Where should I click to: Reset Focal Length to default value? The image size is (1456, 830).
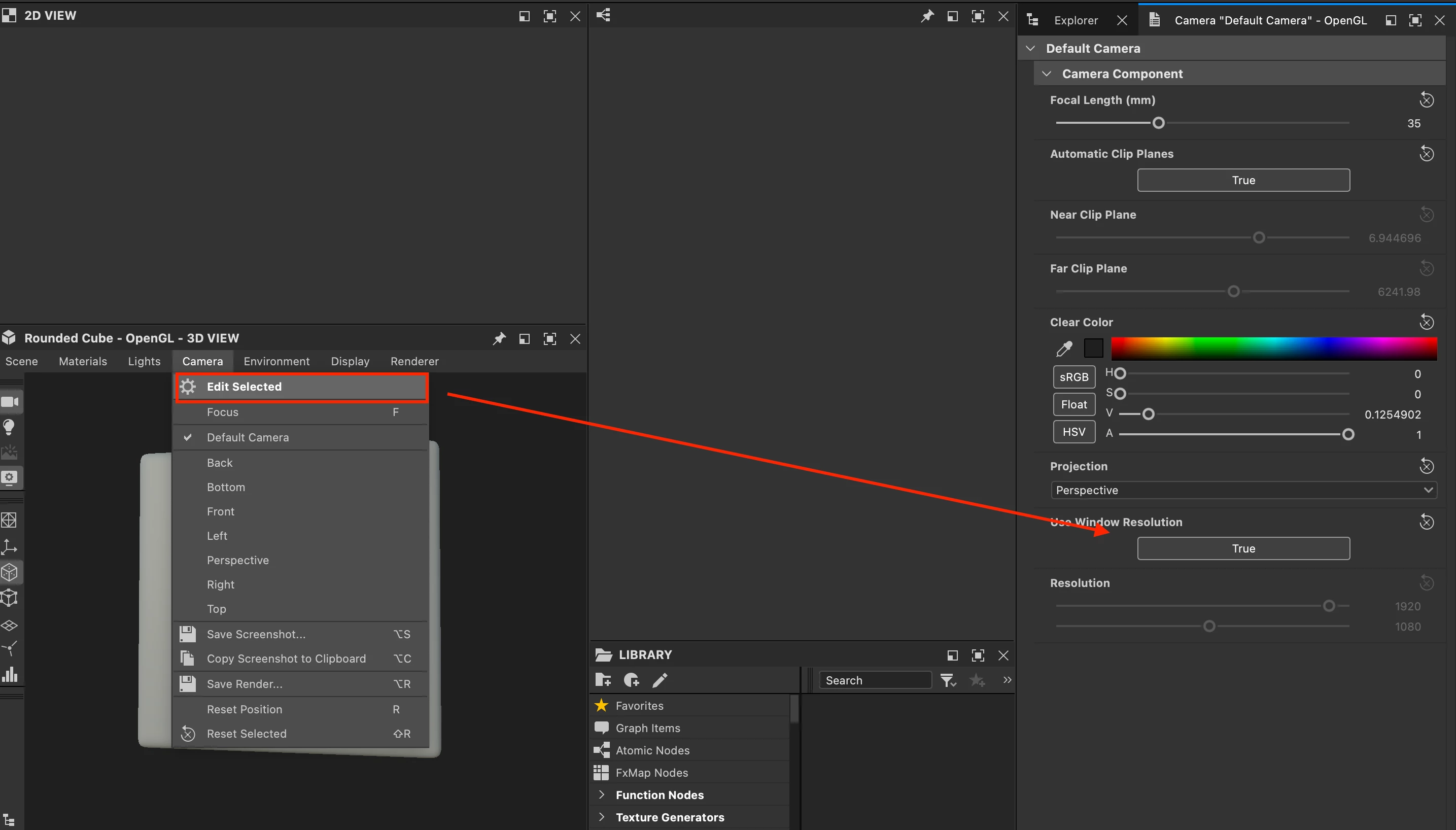(1426, 100)
